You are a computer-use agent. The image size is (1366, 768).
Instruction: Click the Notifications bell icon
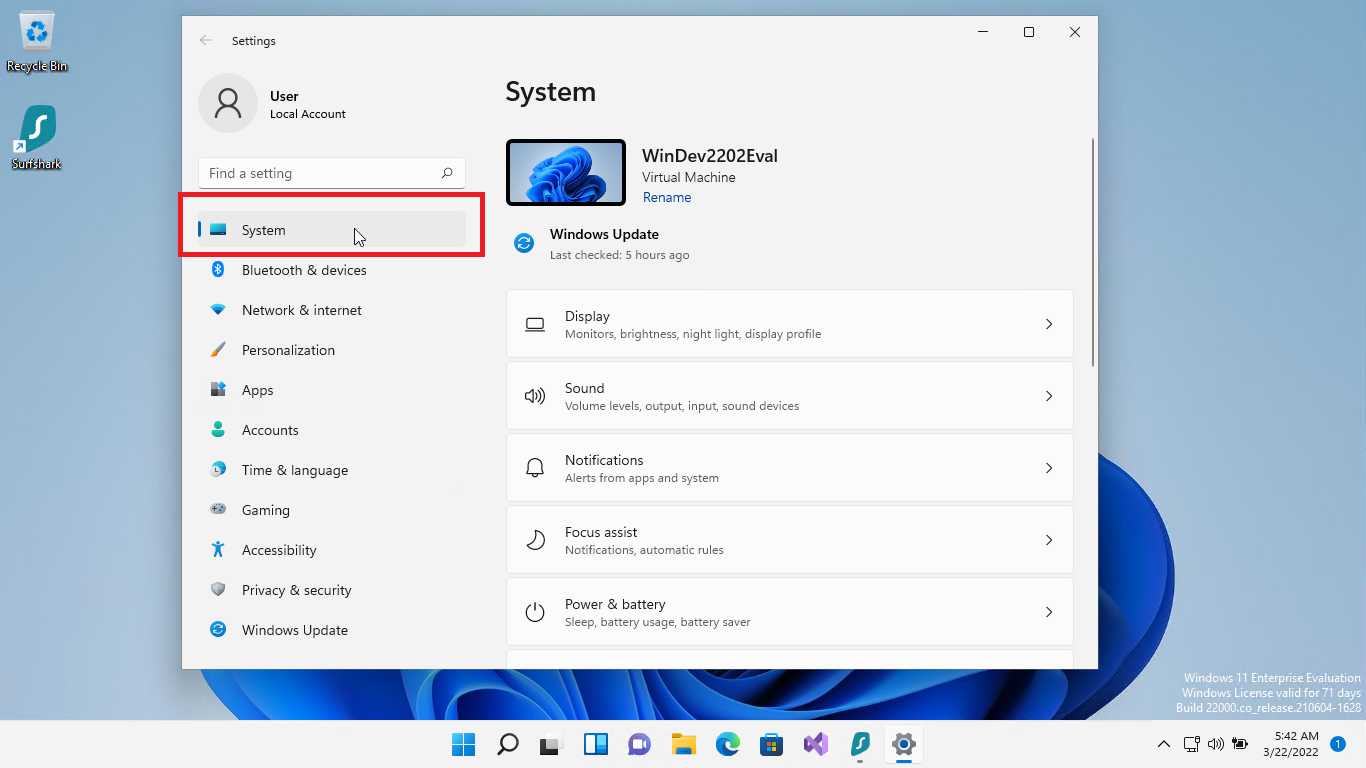(535, 468)
